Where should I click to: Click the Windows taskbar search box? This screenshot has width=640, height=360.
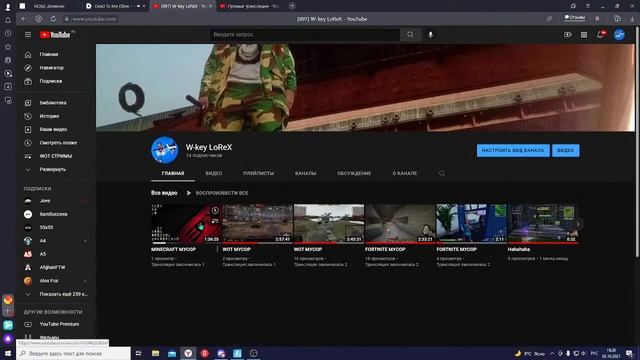tap(73, 353)
